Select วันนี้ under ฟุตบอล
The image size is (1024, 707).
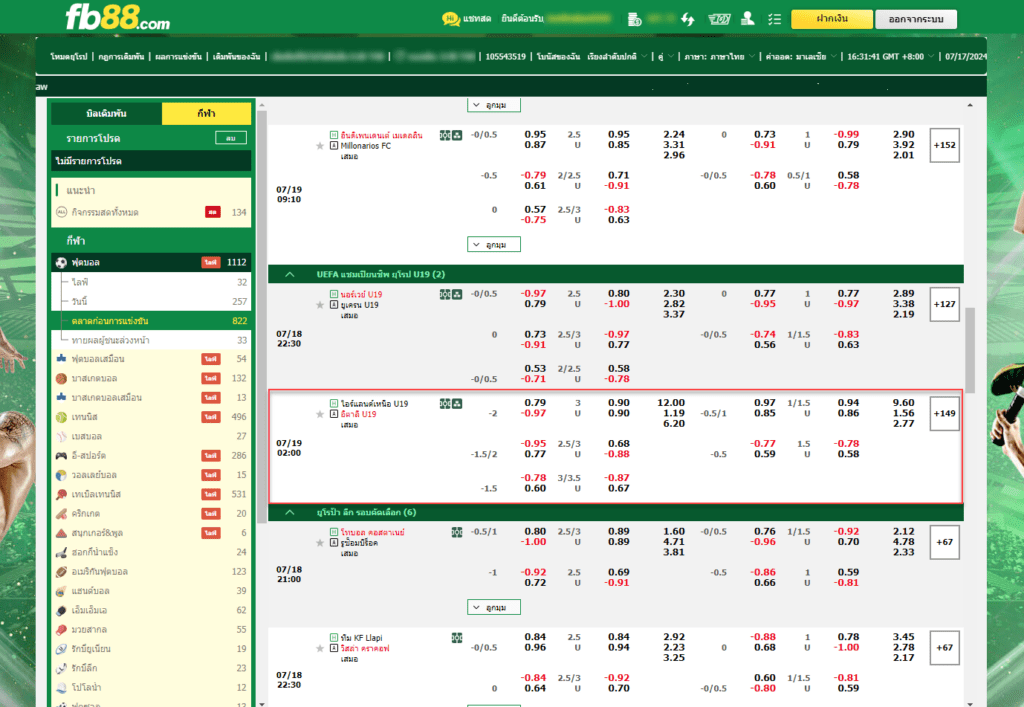point(152,302)
